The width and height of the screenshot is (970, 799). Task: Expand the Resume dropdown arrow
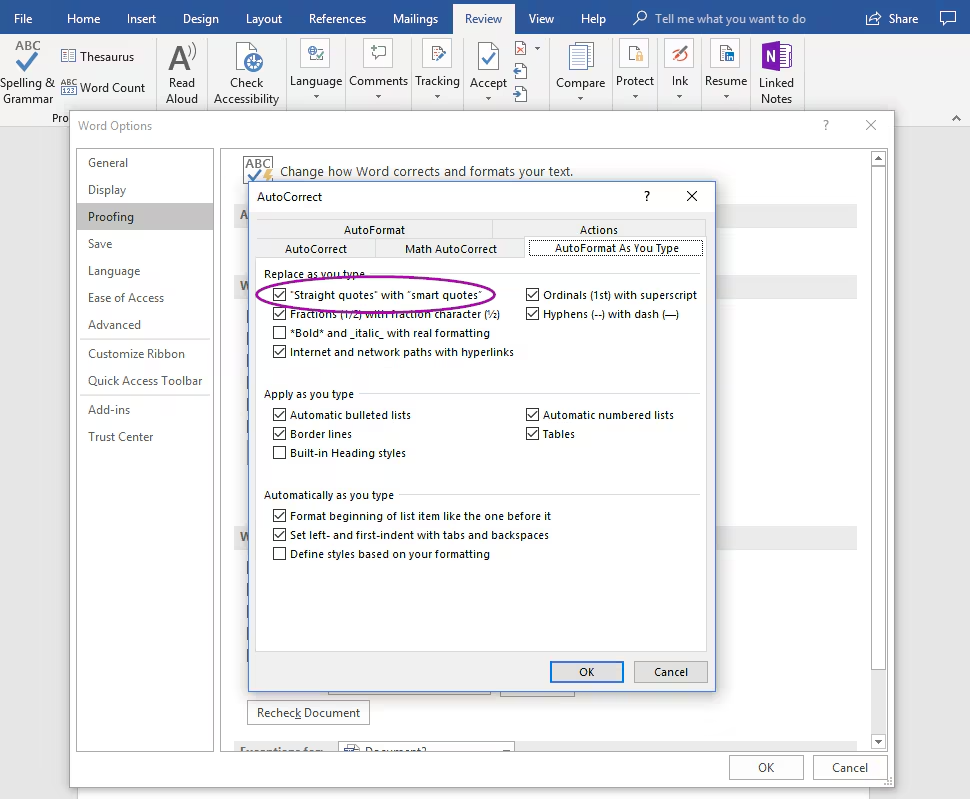726,96
